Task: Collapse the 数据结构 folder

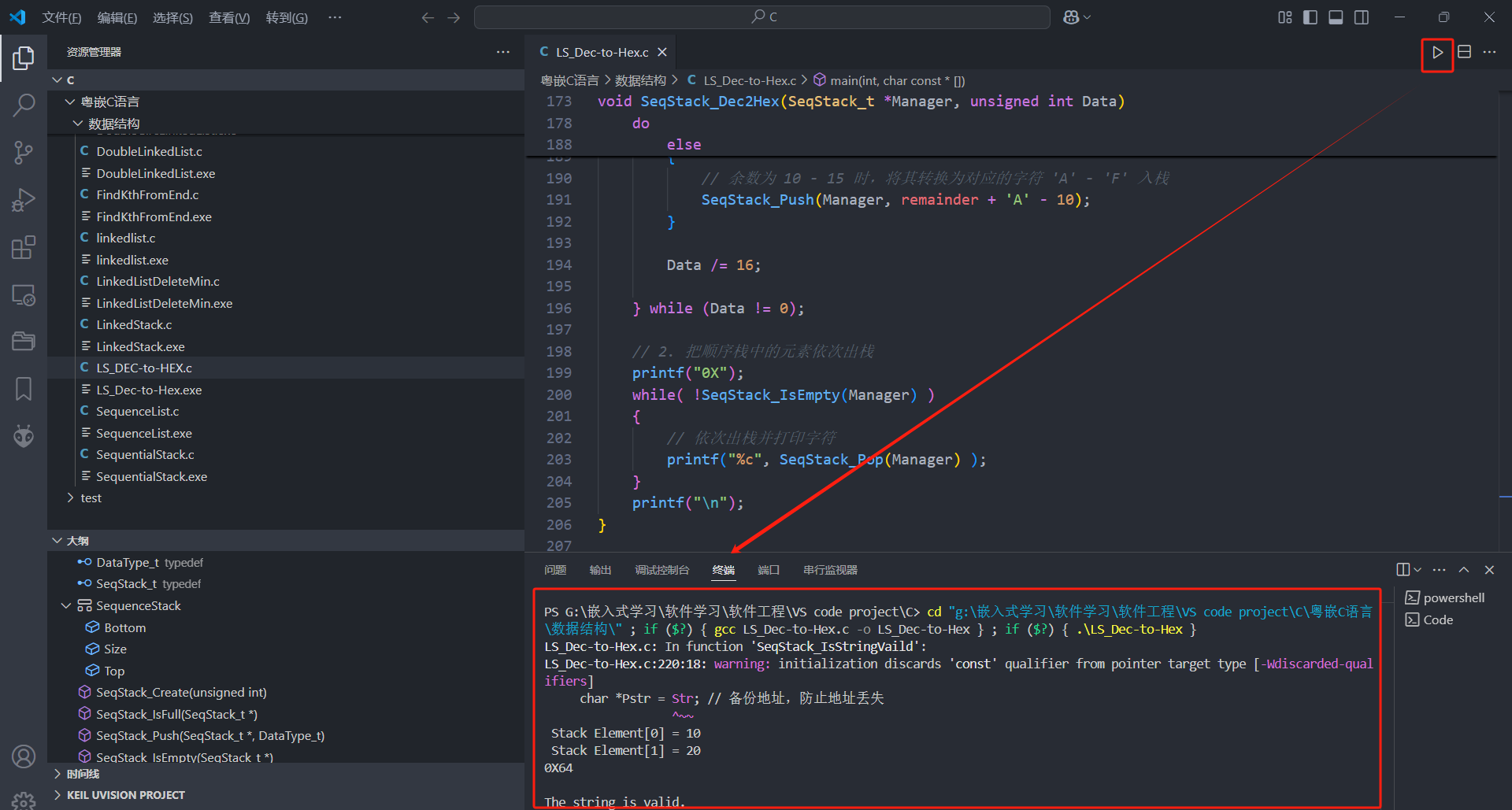Action: pyautogui.click(x=78, y=124)
